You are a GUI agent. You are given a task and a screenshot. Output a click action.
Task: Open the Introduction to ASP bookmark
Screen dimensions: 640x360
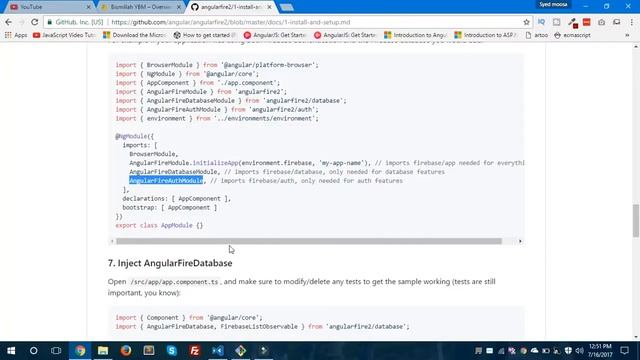[486, 35]
